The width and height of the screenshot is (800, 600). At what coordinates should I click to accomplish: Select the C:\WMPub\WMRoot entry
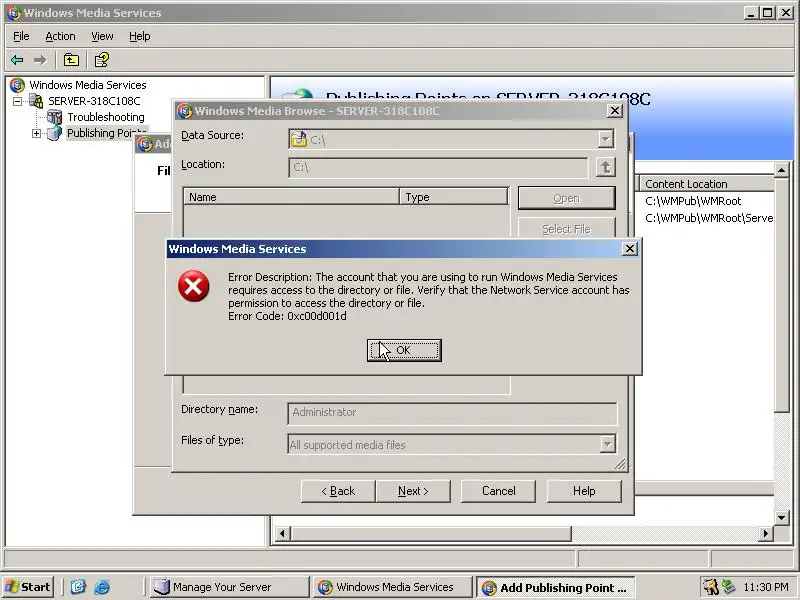point(693,201)
